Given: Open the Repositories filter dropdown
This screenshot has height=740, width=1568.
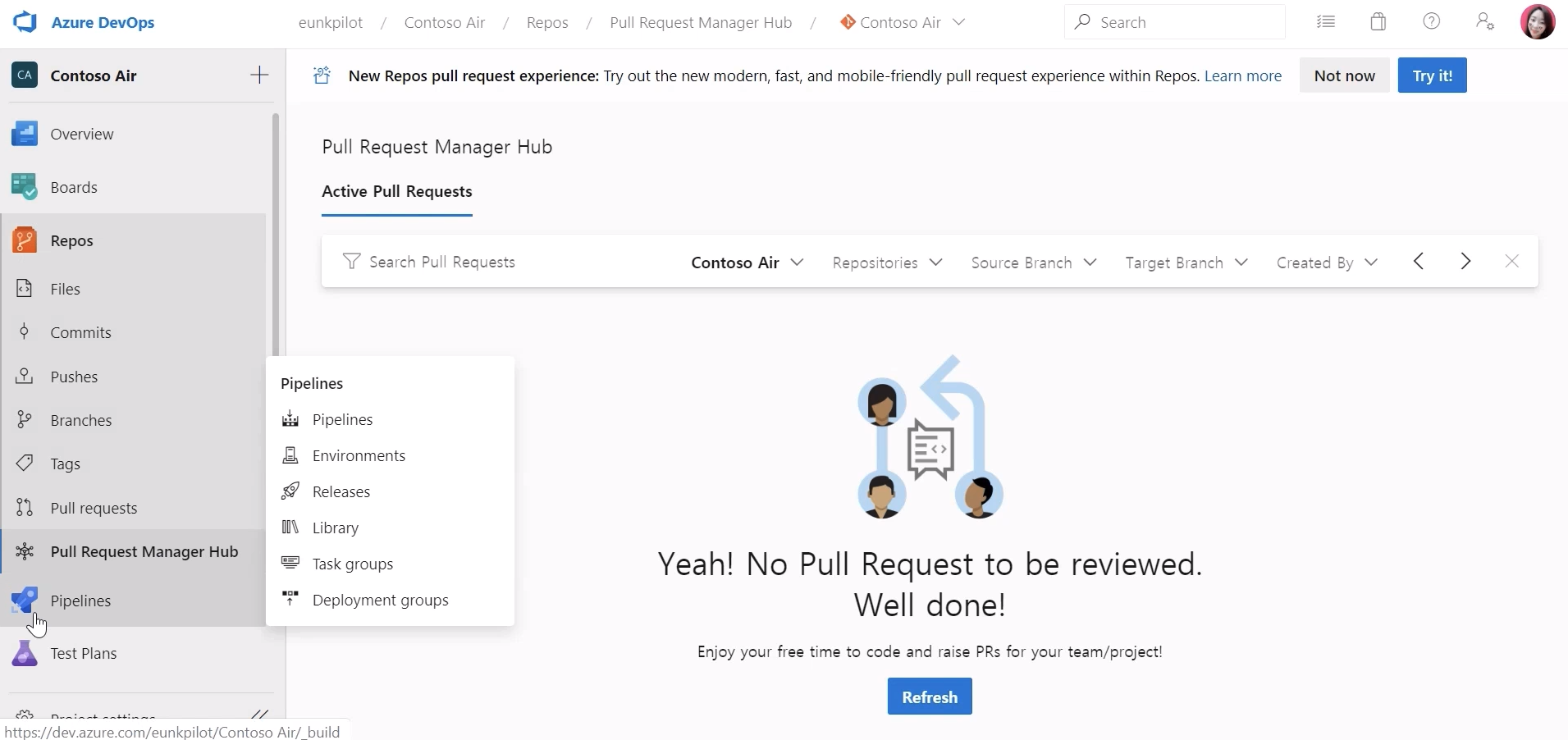Looking at the screenshot, I should [888, 263].
